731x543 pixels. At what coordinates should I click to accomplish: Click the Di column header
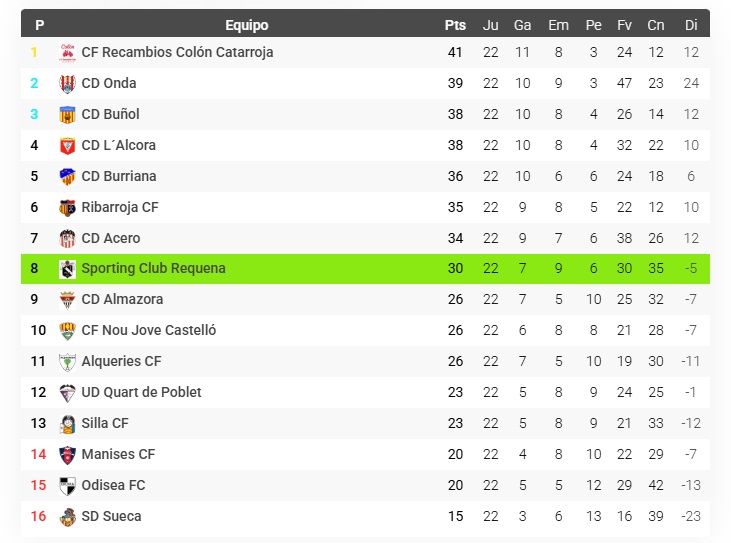click(x=691, y=25)
